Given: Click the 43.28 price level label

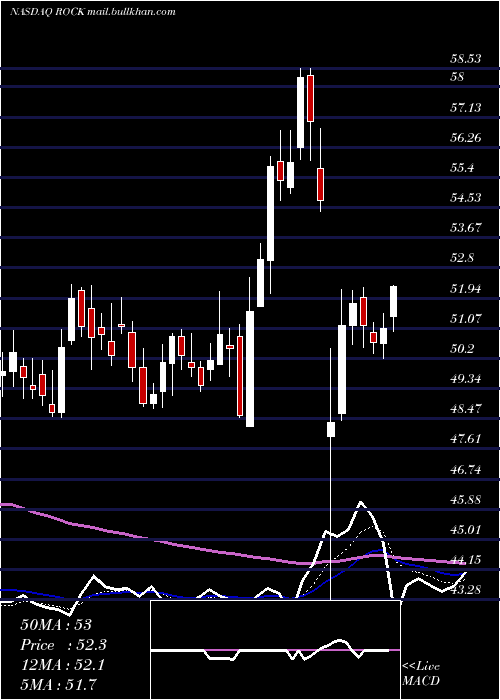Looking at the screenshot, I should click(466, 590).
